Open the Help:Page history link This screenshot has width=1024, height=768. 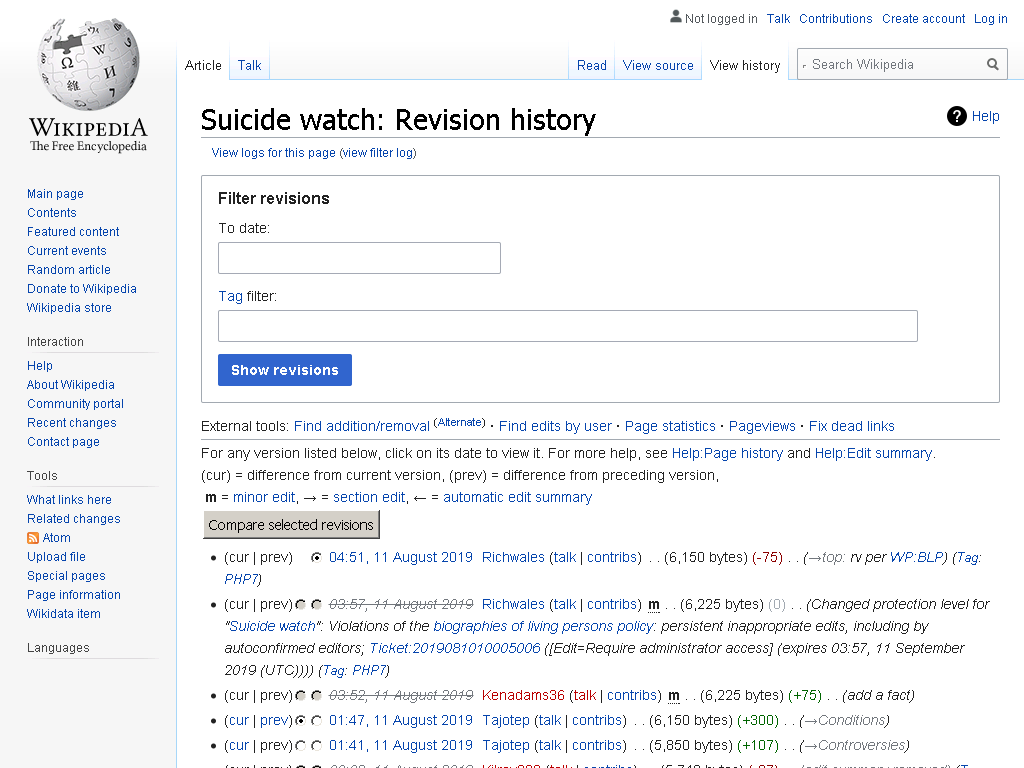(727, 453)
